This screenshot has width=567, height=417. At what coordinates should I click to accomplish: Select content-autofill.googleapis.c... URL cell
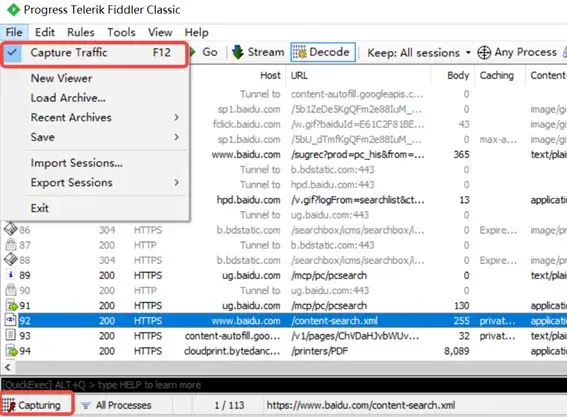[x=357, y=94]
